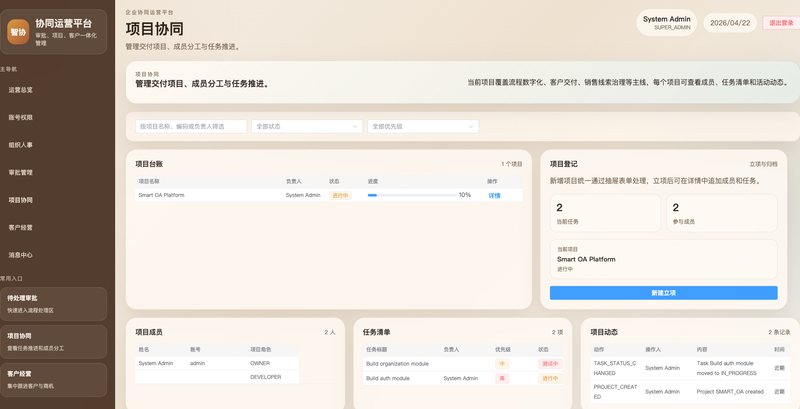
Task: Open the 全部状态 status dropdown
Action: click(x=307, y=126)
